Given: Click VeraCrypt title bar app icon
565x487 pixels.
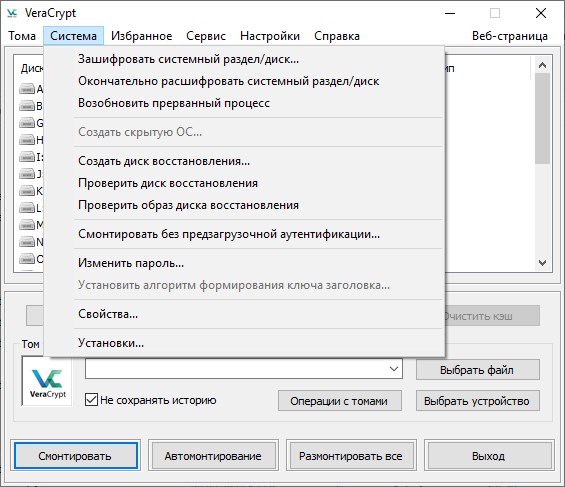Looking at the screenshot, I should pos(12,13).
